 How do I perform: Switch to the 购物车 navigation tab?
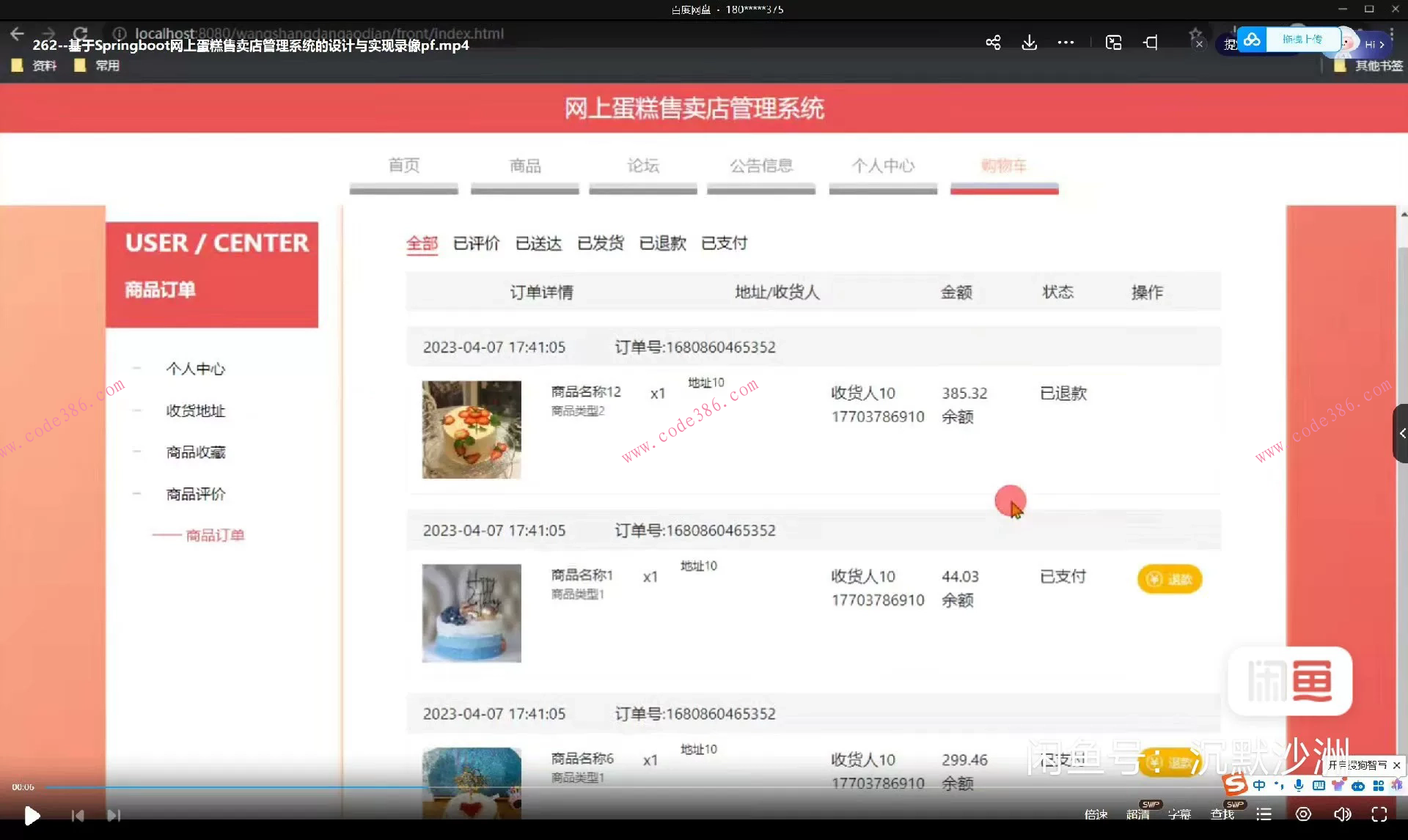click(1004, 166)
